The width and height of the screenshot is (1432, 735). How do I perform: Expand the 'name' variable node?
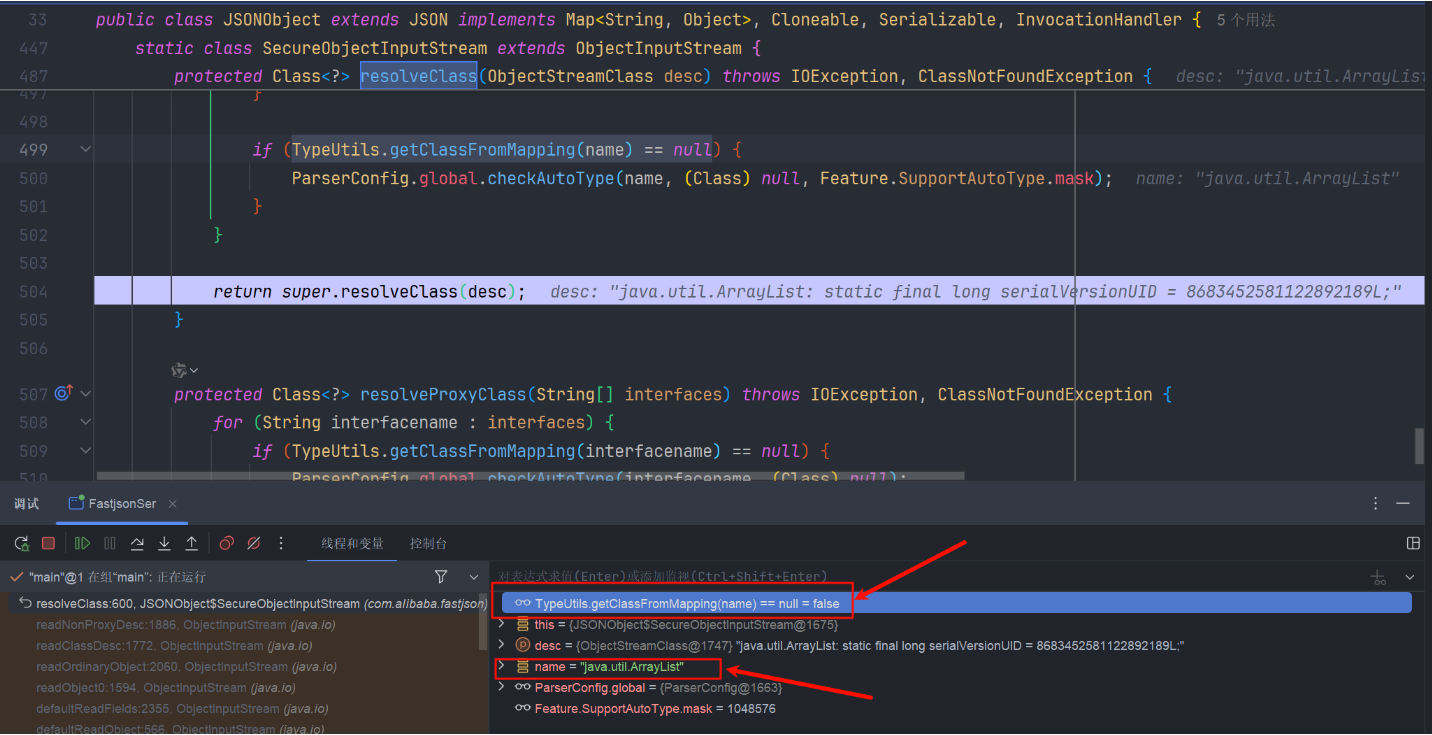point(502,666)
